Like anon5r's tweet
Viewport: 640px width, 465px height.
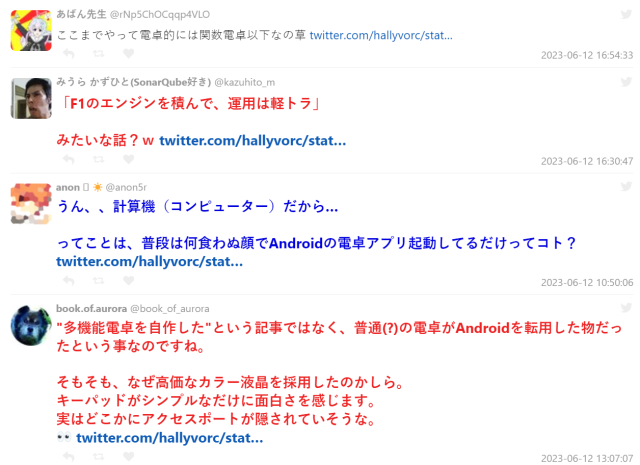[129, 280]
